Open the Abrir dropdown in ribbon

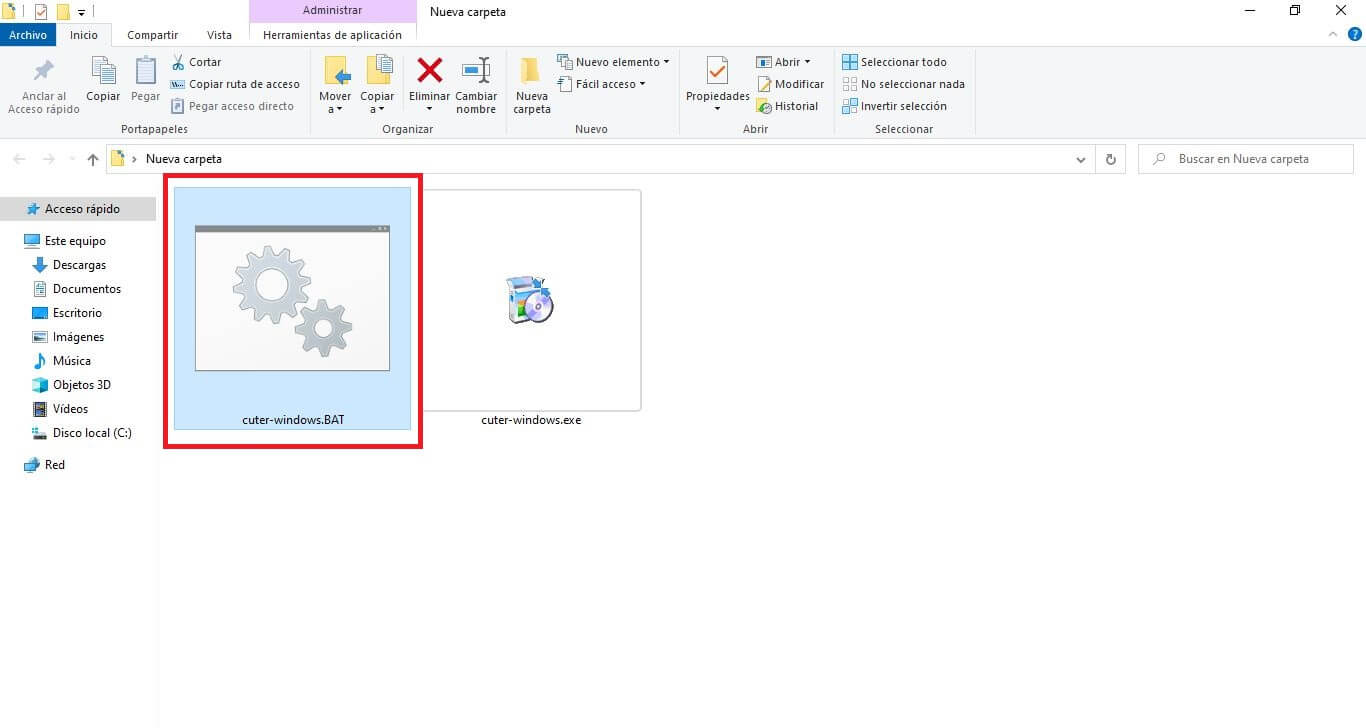coord(783,62)
